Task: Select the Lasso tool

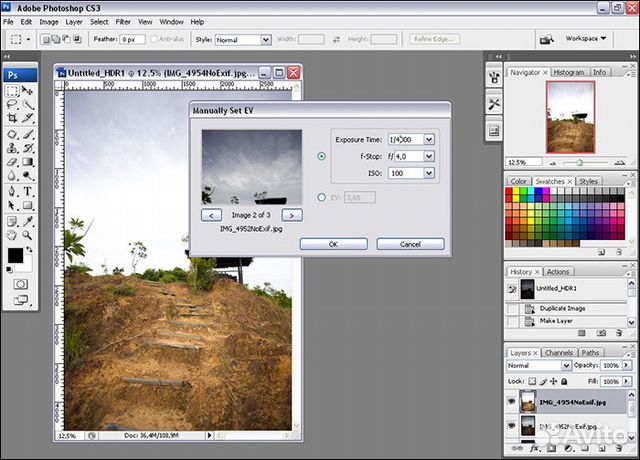Action: (12, 104)
